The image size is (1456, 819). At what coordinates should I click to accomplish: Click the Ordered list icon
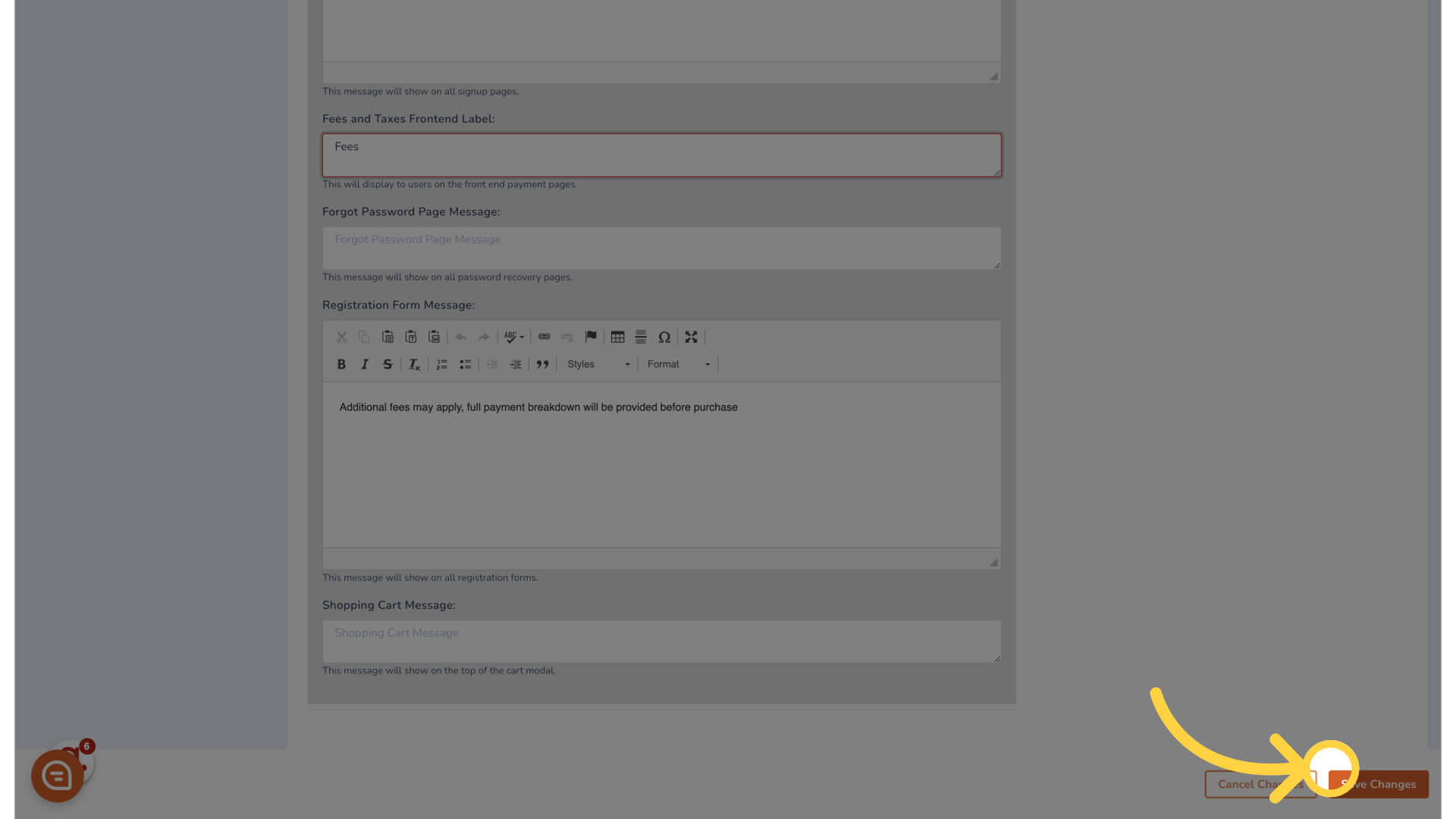441,363
